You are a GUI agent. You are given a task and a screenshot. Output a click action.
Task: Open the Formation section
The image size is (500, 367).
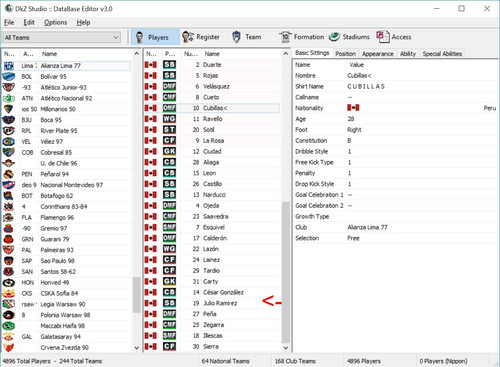click(x=302, y=37)
